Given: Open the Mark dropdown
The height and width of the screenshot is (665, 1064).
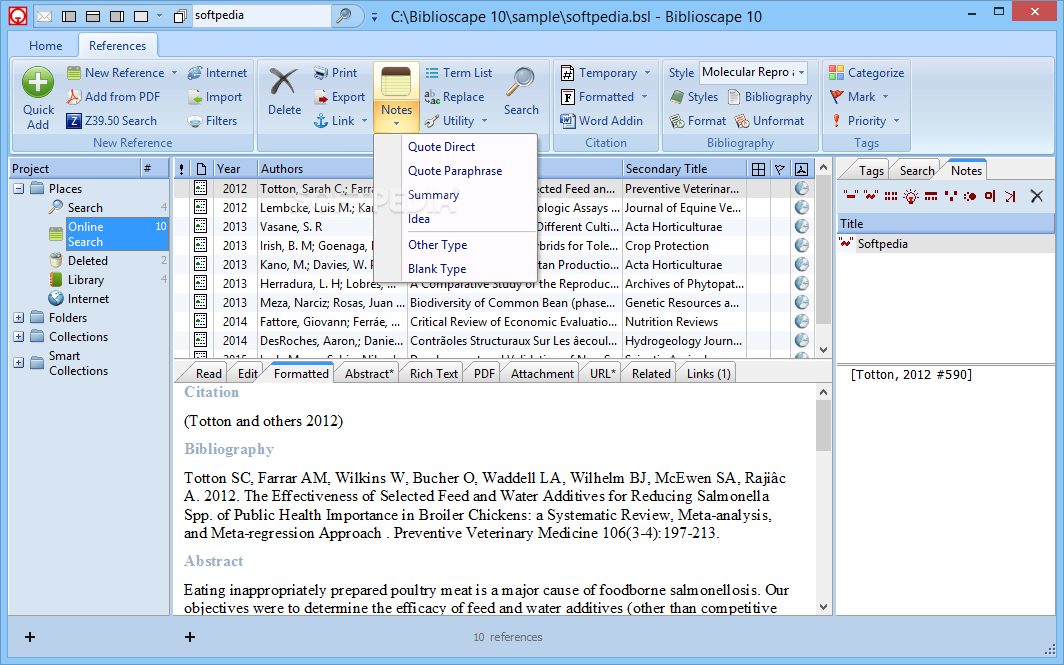Looking at the screenshot, I should 885,97.
